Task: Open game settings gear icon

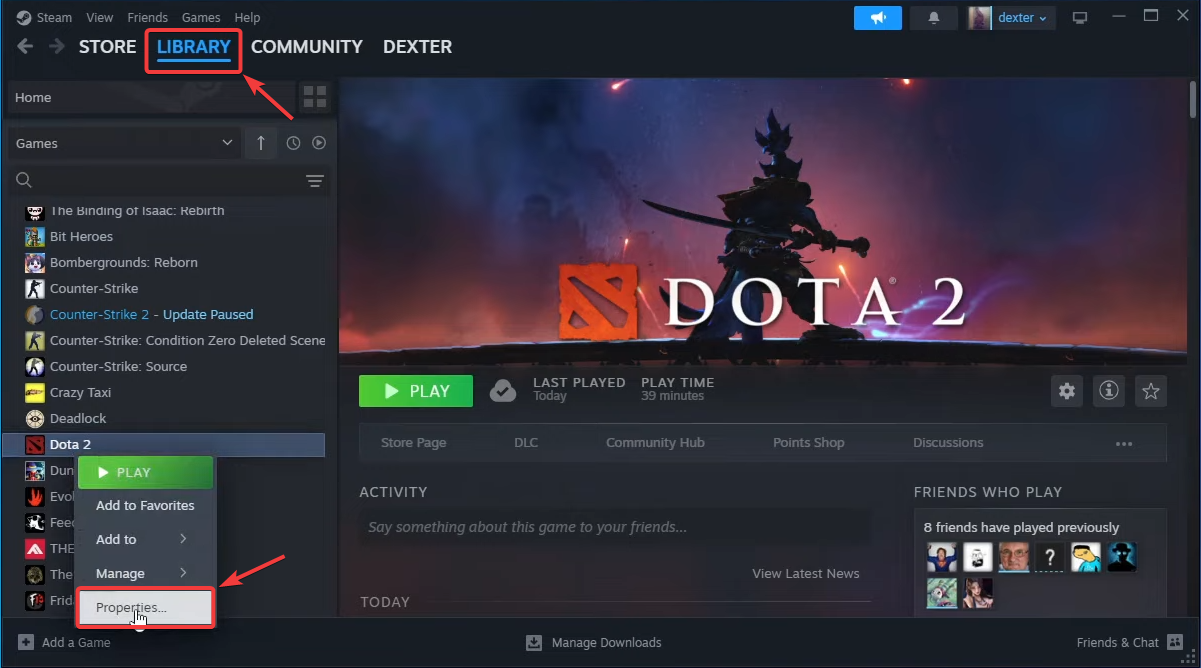Action: tap(1067, 391)
